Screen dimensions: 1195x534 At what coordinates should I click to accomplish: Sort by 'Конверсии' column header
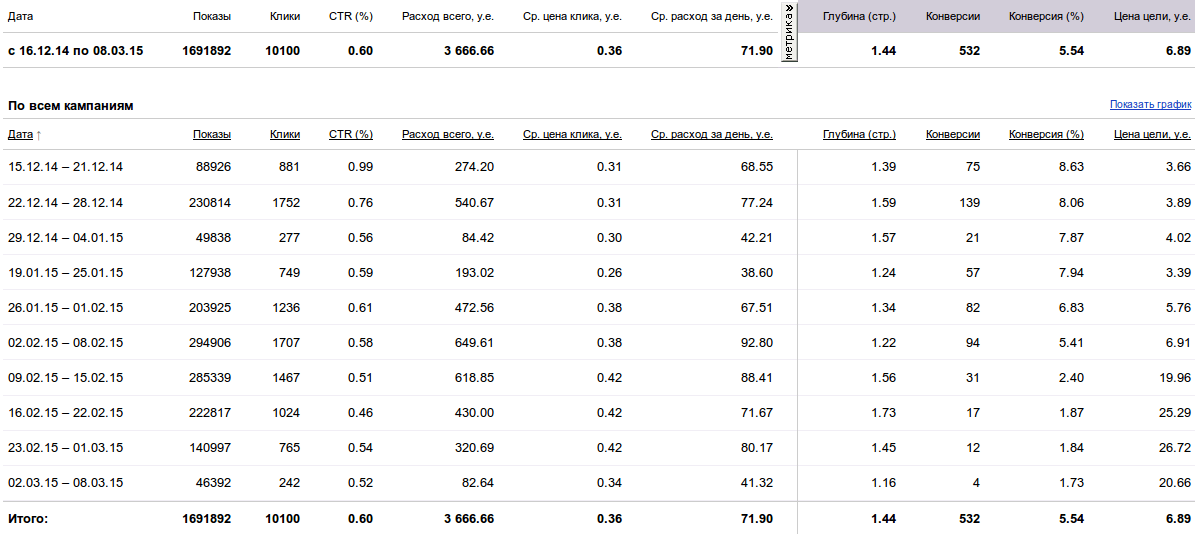pyautogui.click(x=953, y=135)
